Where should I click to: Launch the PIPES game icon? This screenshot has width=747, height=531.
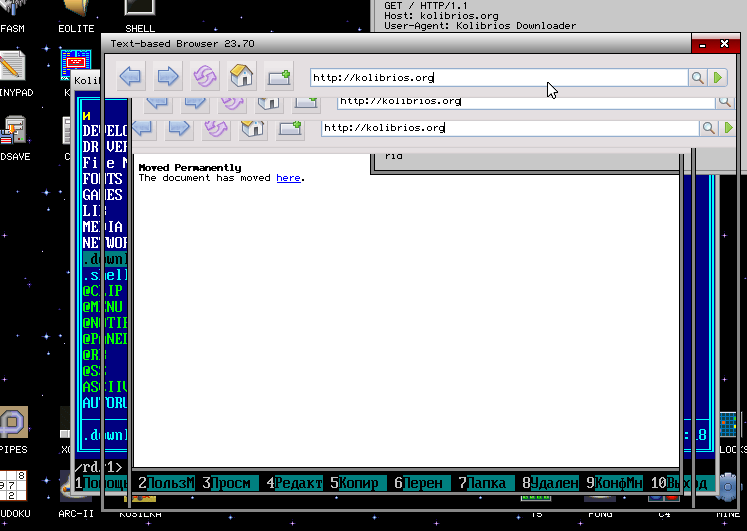click(x=13, y=424)
